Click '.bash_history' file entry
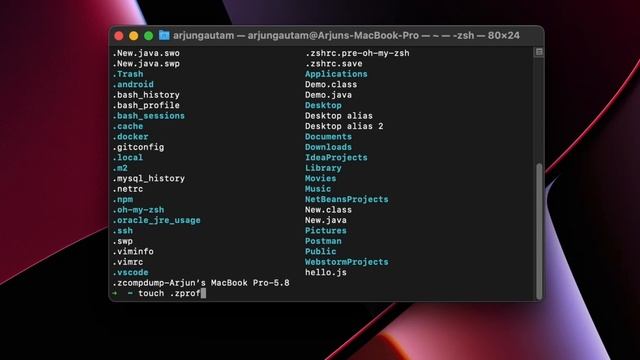The width and height of the screenshot is (640, 360). pos(146,95)
